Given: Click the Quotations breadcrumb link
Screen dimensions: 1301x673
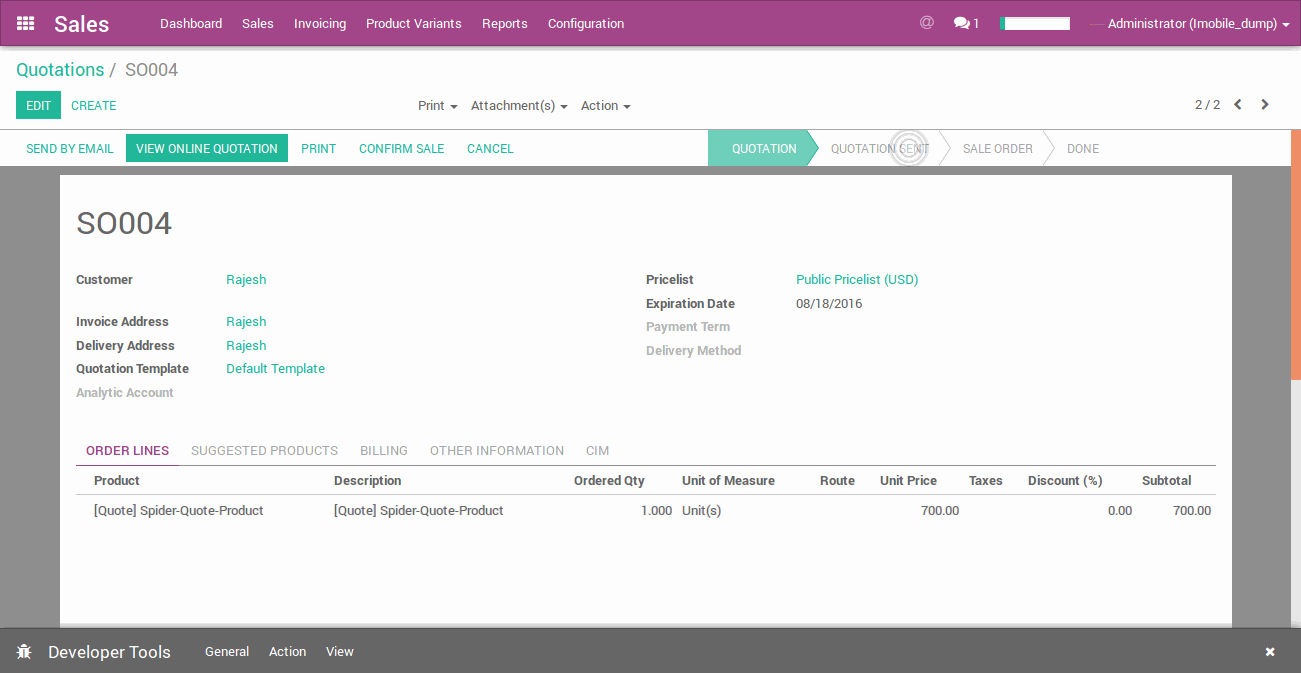Looking at the screenshot, I should point(60,70).
